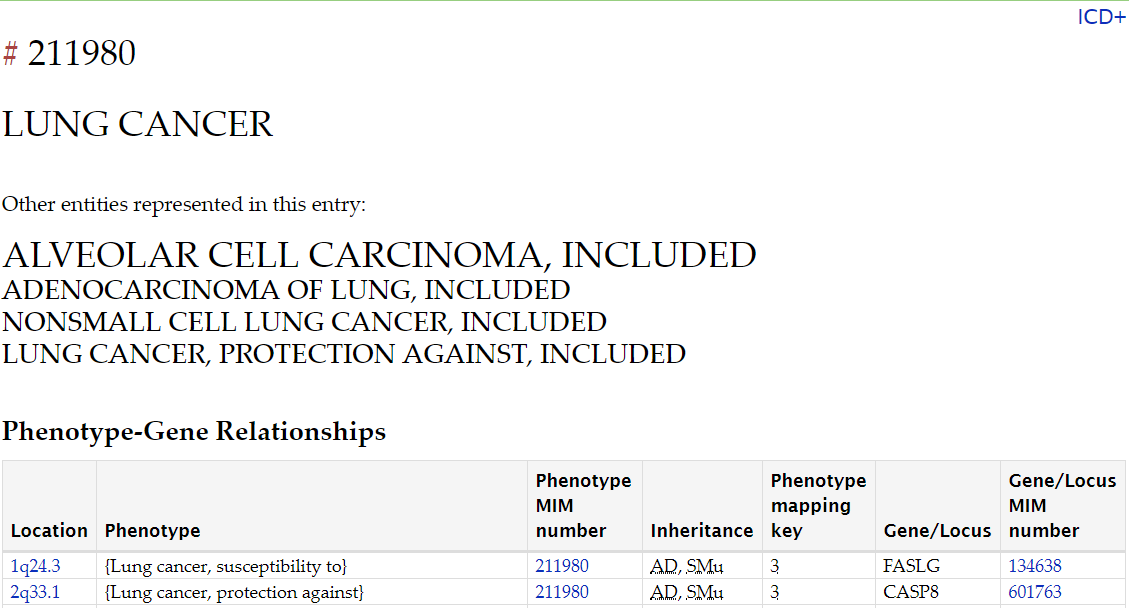Image resolution: width=1129 pixels, height=608 pixels.
Task: Click mapping key 3 in FASLG row
Action: click(x=775, y=566)
